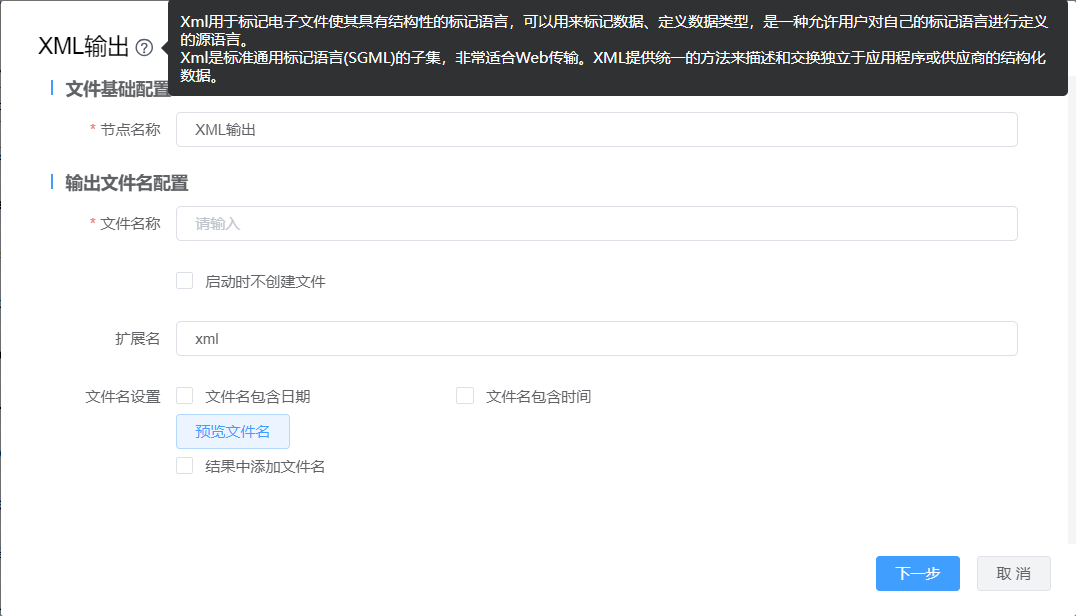Cancel the dialog with 取消 button
This screenshot has height=616, width=1076.
tap(1013, 574)
